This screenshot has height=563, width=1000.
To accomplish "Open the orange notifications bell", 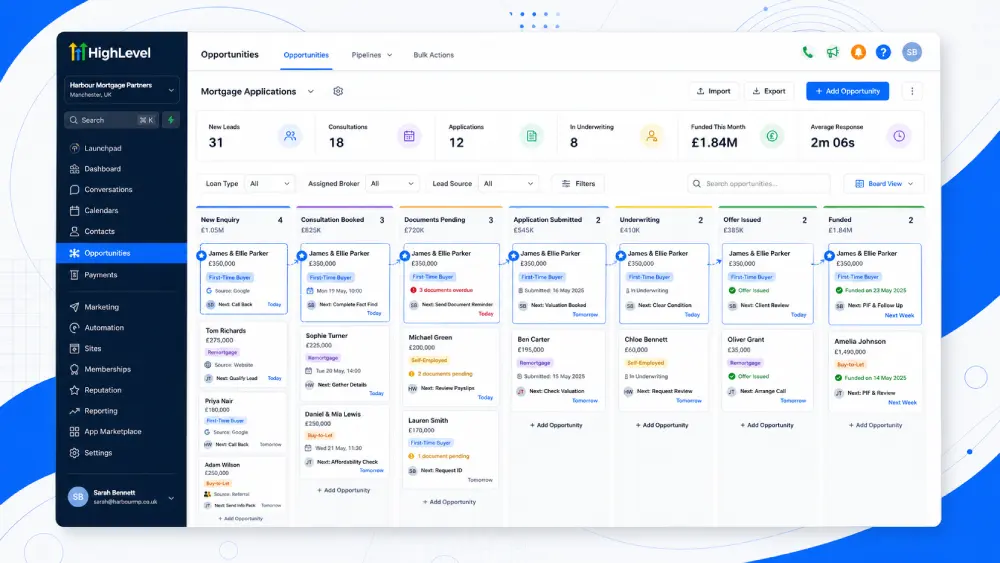I will (x=858, y=52).
